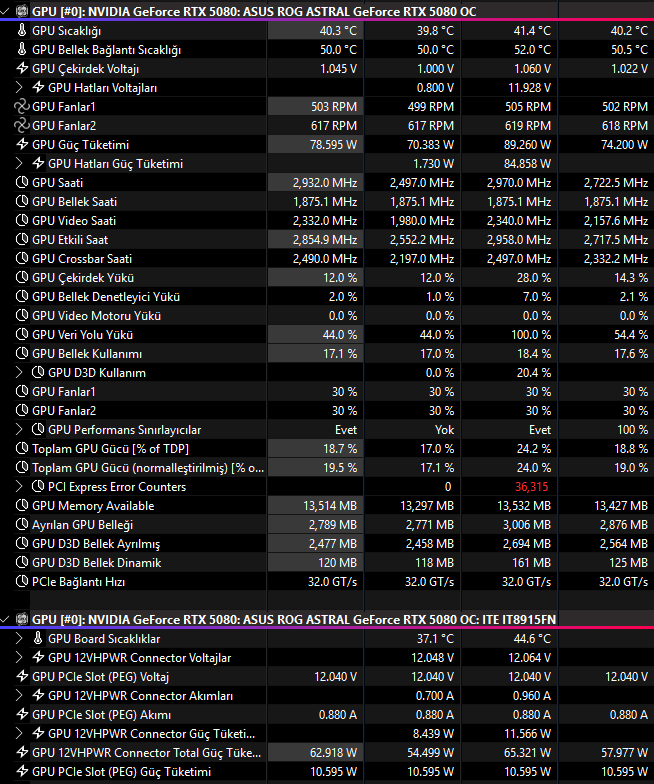Expand GPU Hatları Güç Tüketimi row
The image size is (654, 784).
(x=19, y=164)
